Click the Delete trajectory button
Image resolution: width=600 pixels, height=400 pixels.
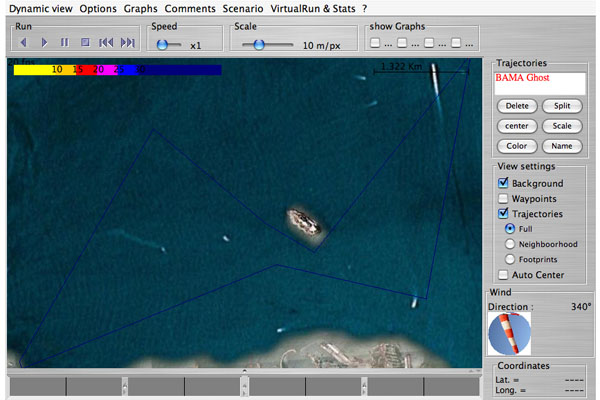click(x=517, y=106)
